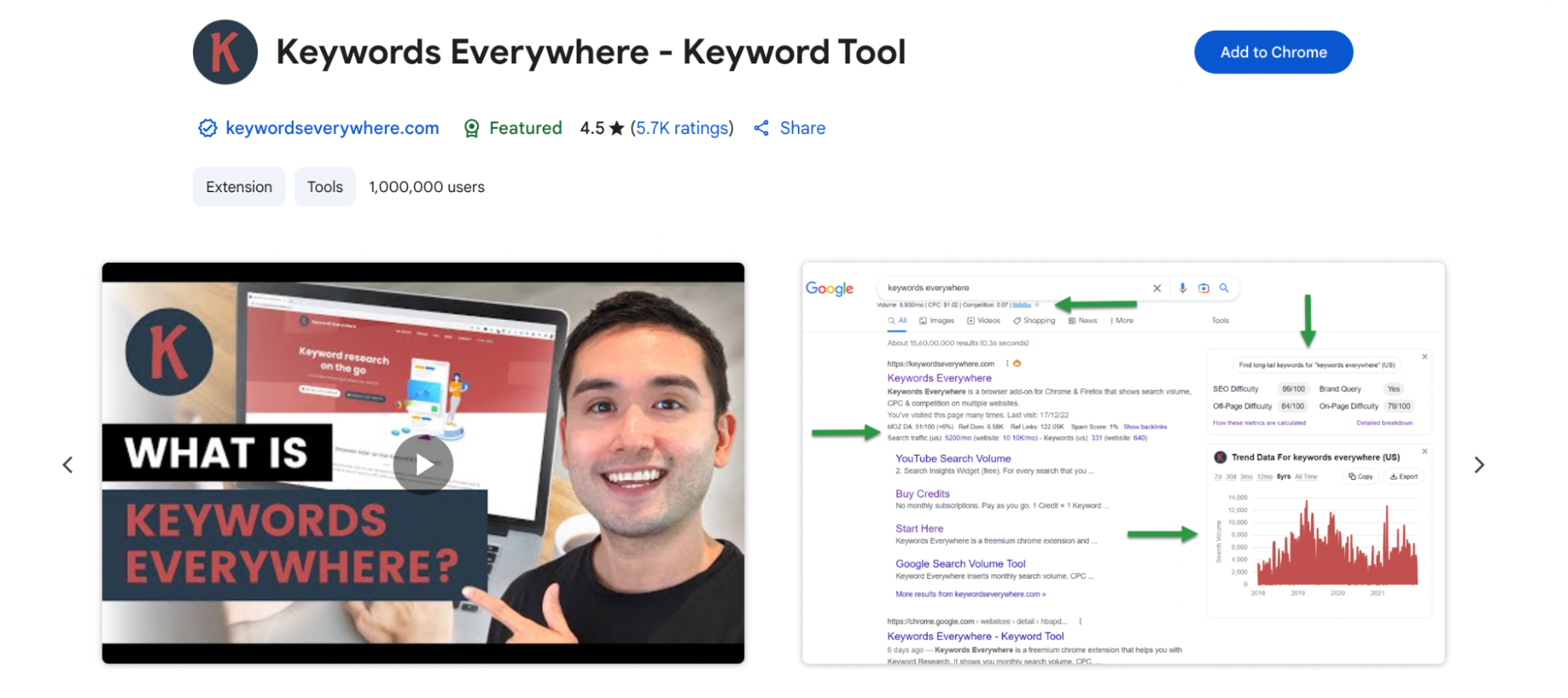Click the Share icon
The width and height of the screenshot is (1568, 698).
[761, 128]
